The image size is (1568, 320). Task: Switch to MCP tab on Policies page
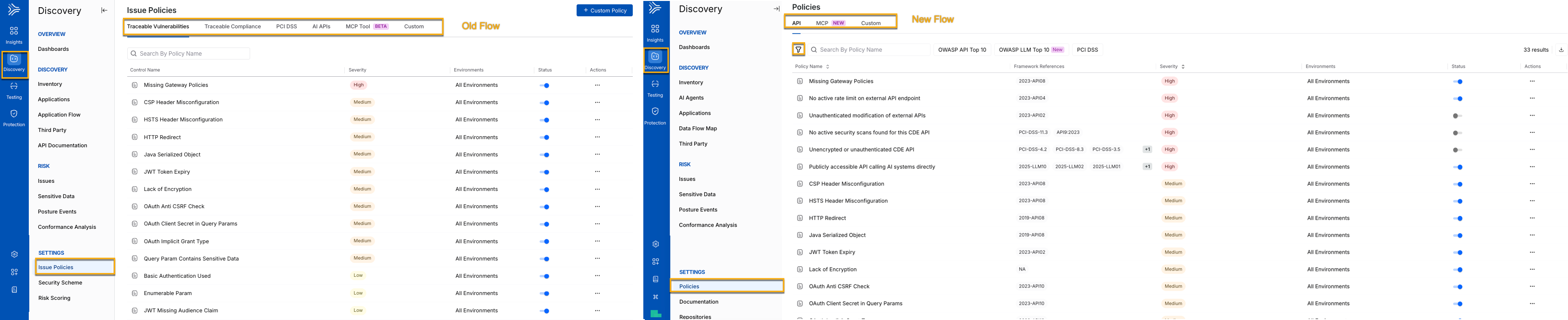pos(830,23)
